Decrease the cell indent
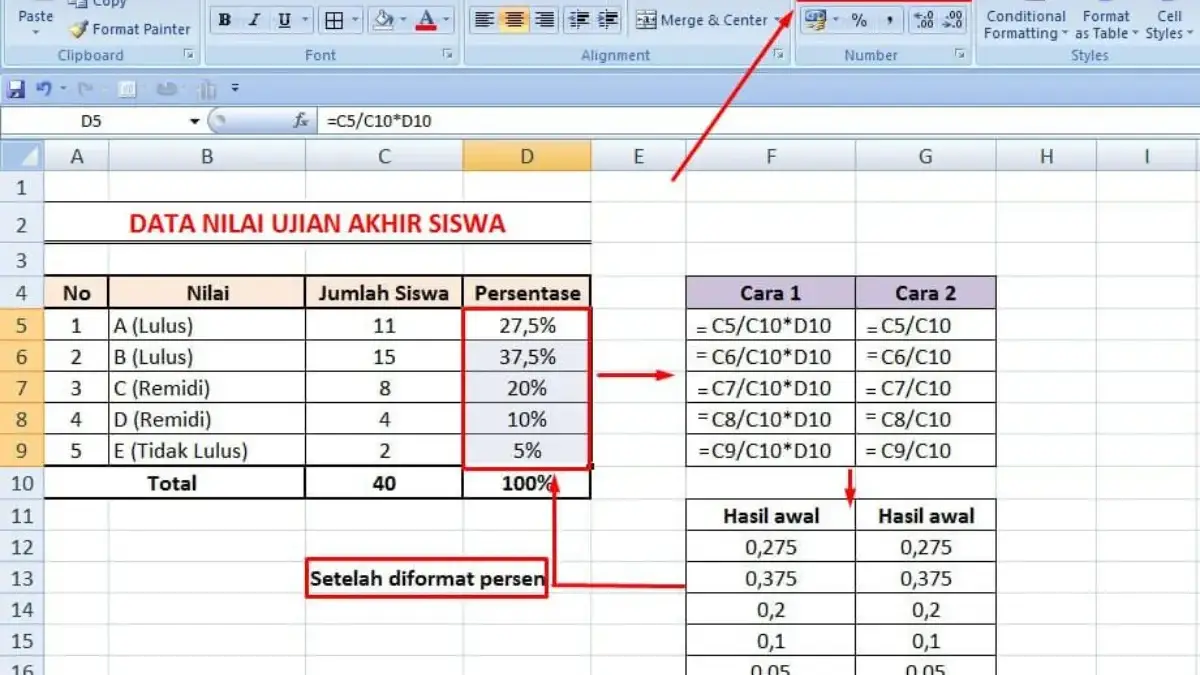This screenshot has width=1200, height=675. (577, 20)
